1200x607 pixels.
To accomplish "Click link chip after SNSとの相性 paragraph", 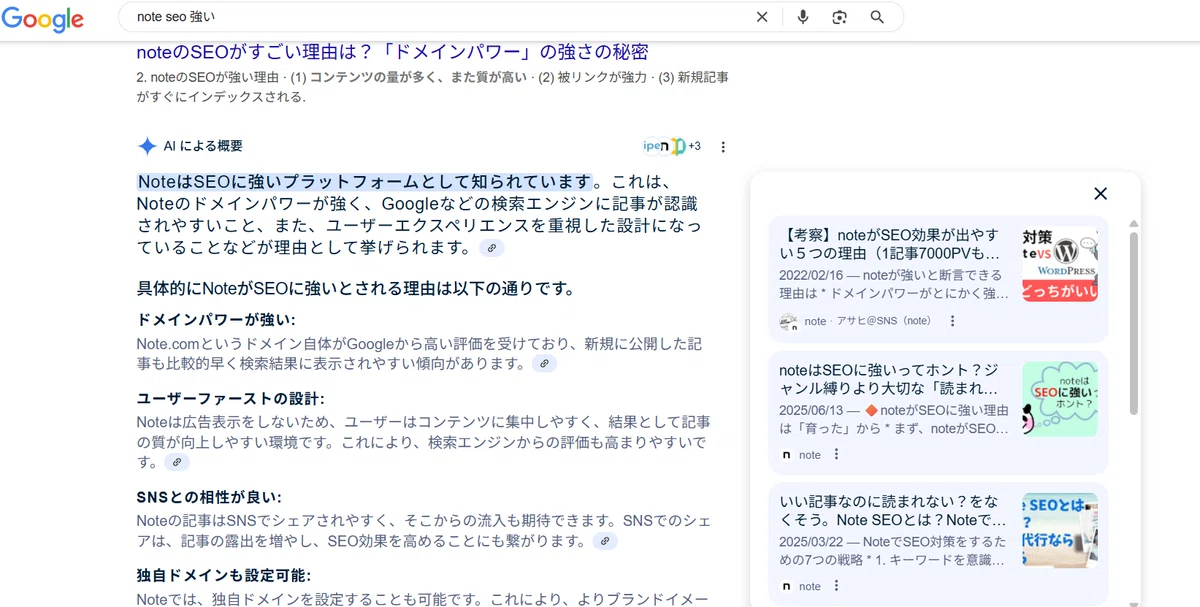I will pos(604,541).
